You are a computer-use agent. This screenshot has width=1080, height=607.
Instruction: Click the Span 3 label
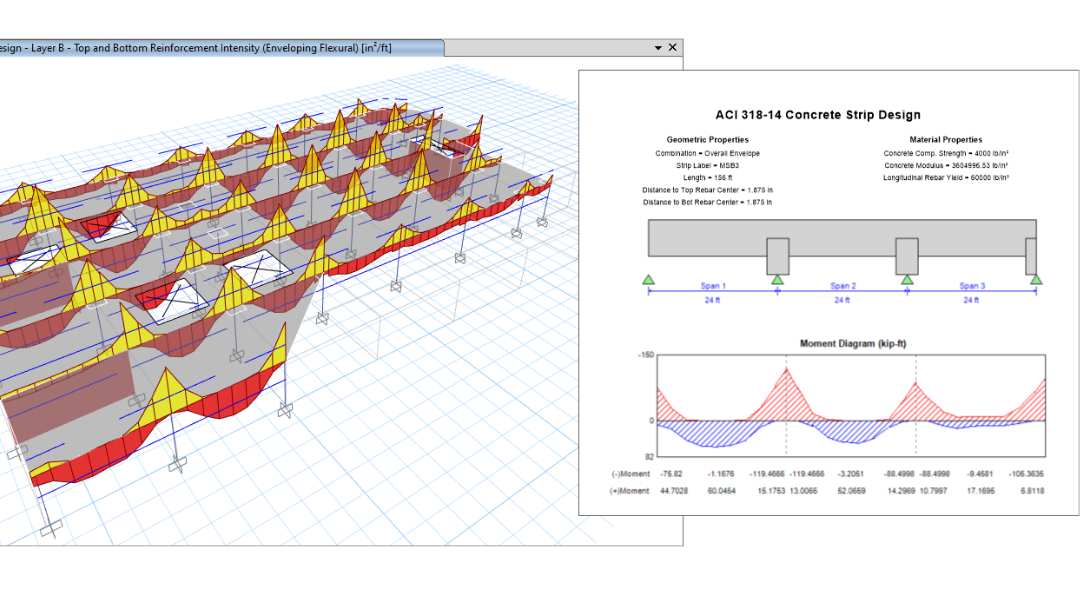tap(972, 286)
